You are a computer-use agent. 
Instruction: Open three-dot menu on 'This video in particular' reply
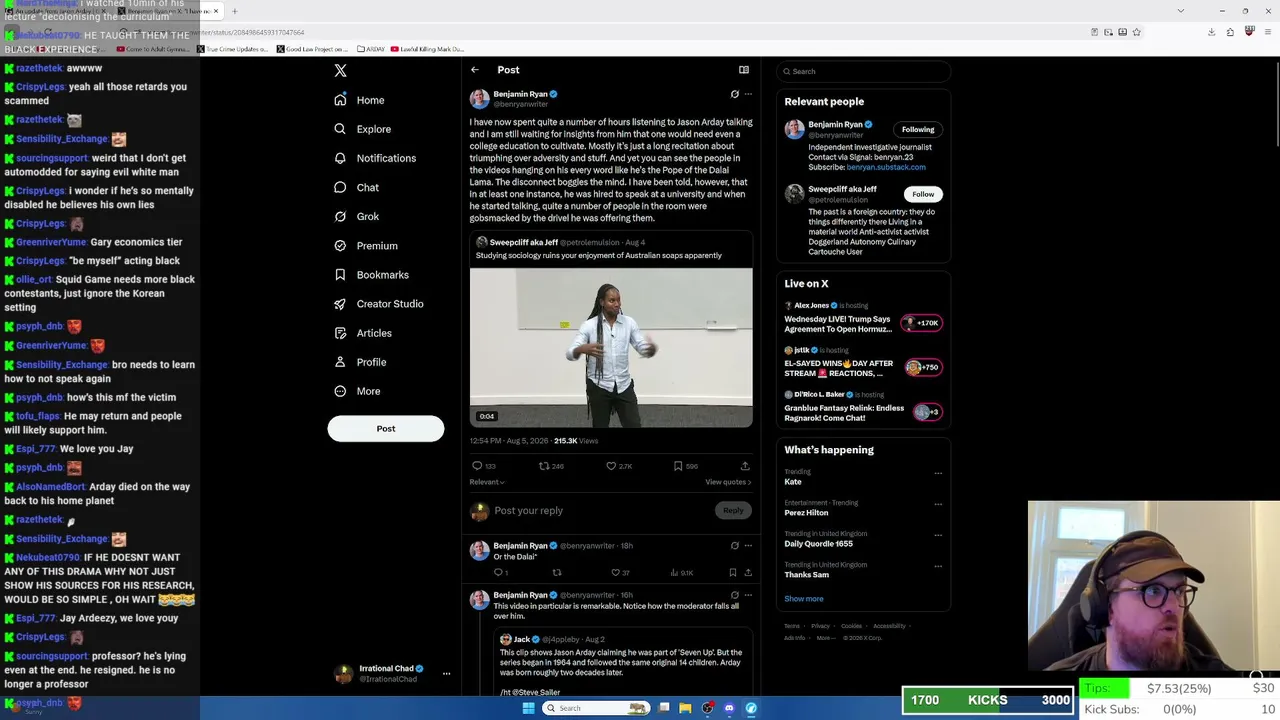tap(748, 595)
